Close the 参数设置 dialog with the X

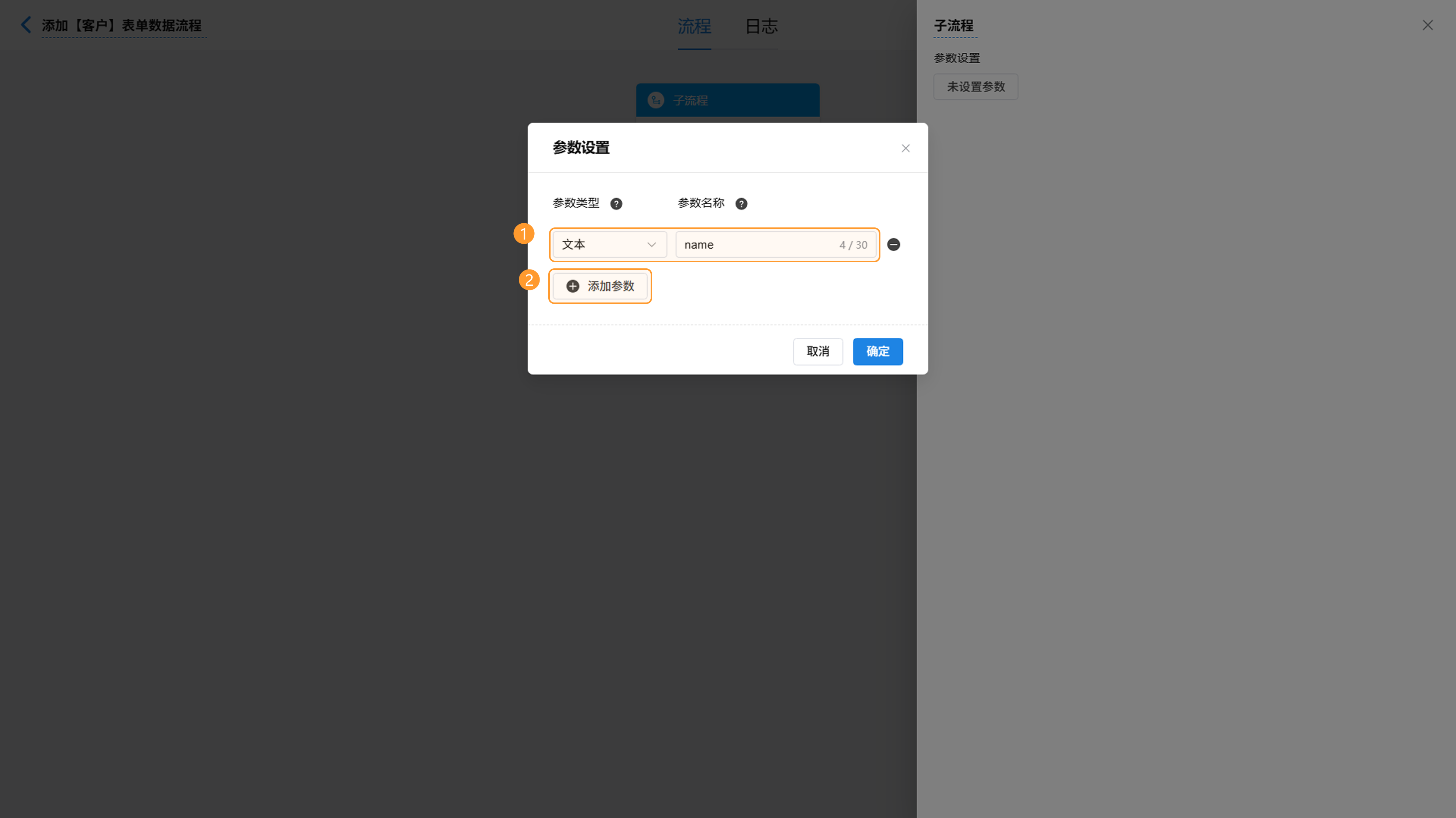pos(905,148)
